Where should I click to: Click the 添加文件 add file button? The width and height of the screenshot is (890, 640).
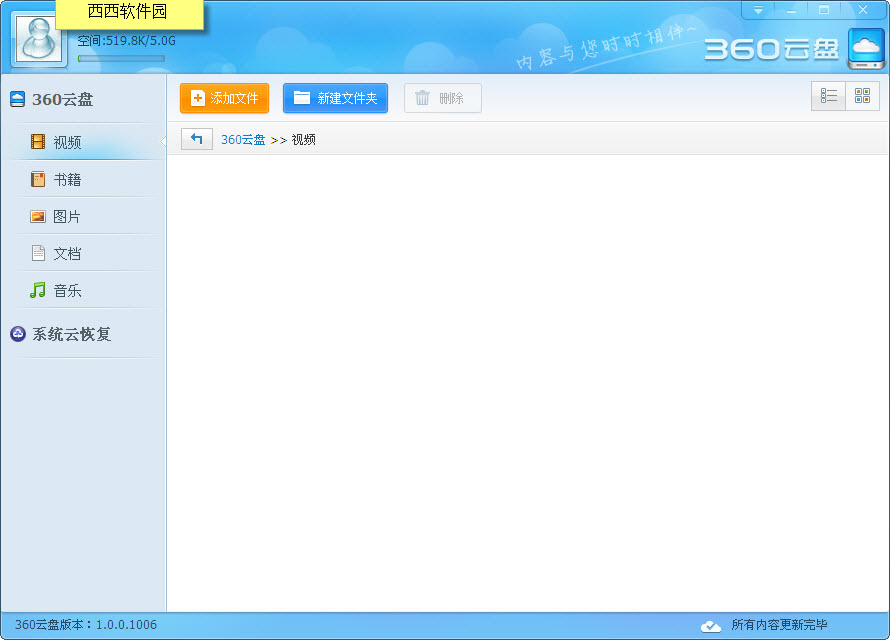point(225,98)
